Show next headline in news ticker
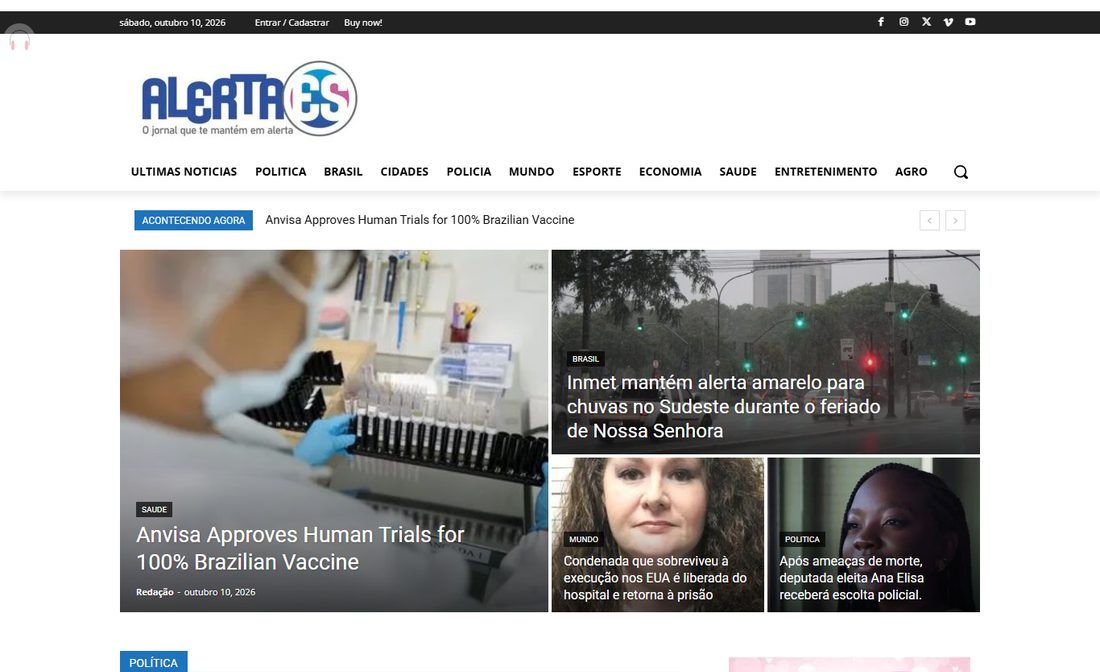The width and height of the screenshot is (1100, 672). pos(955,220)
